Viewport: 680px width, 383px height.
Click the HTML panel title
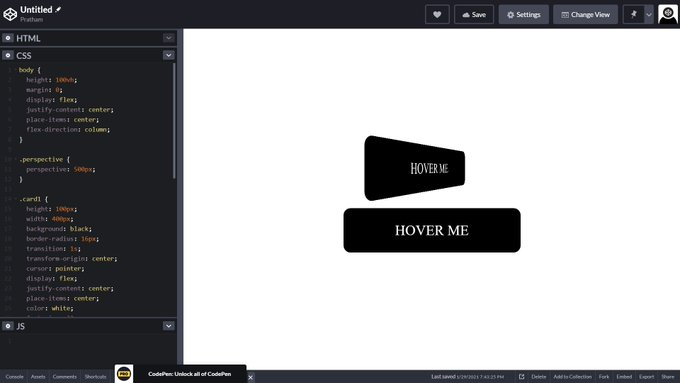[x=28, y=38]
